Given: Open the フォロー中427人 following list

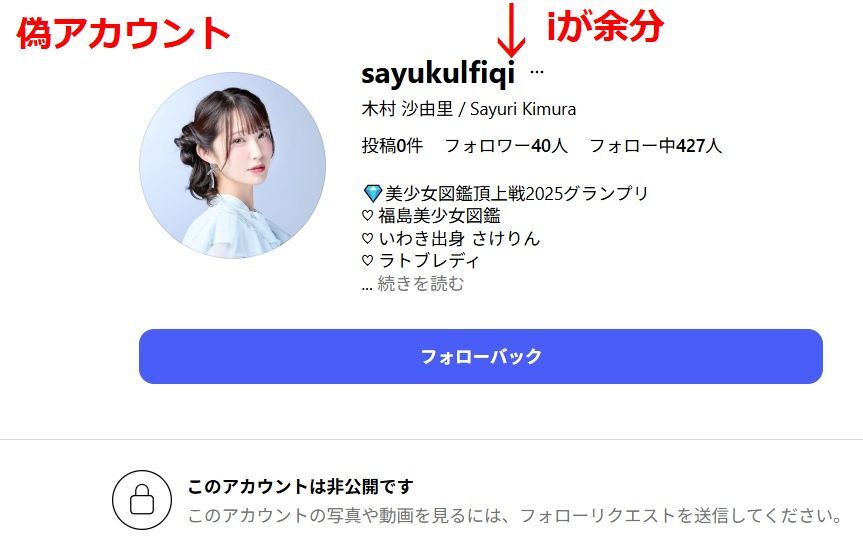Looking at the screenshot, I should [x=656, y=146].
